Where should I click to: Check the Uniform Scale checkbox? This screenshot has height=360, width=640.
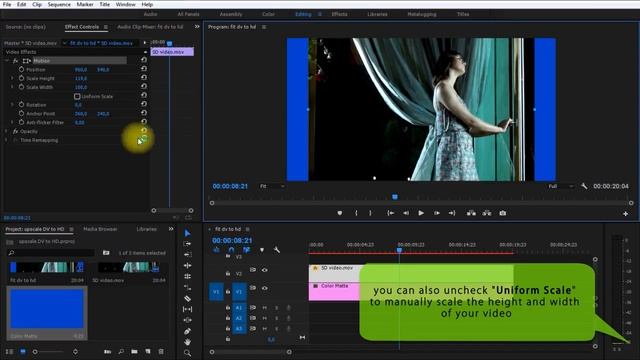pos(77,96)
